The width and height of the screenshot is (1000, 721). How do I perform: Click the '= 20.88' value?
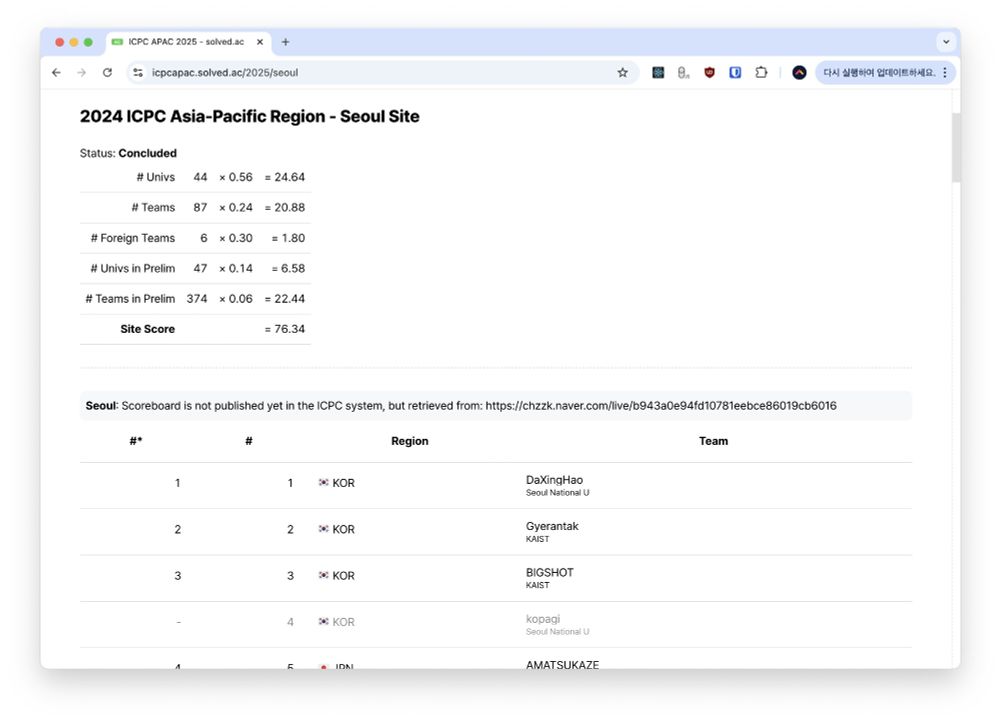click(284, 207)
